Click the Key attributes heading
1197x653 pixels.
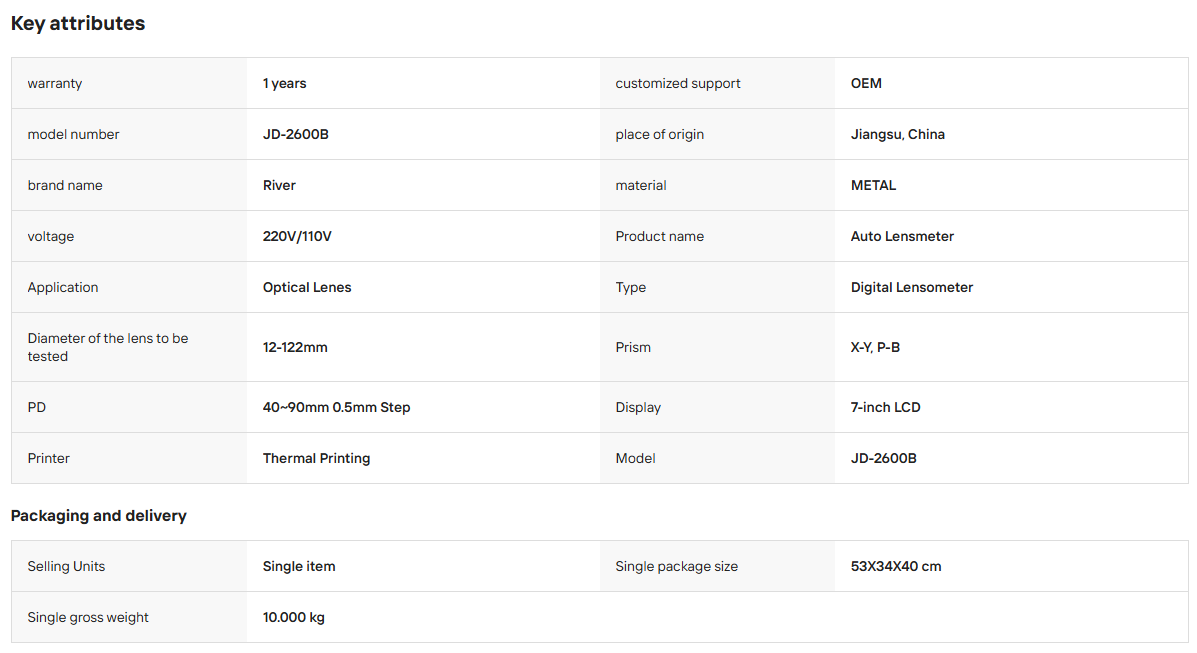click(x=78, y=24)
